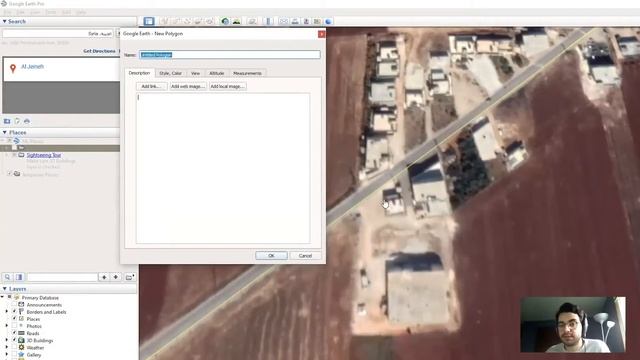Screen dimensions: 640x360
Task: Click the email envelope toolbar icon
Action: 284,21
